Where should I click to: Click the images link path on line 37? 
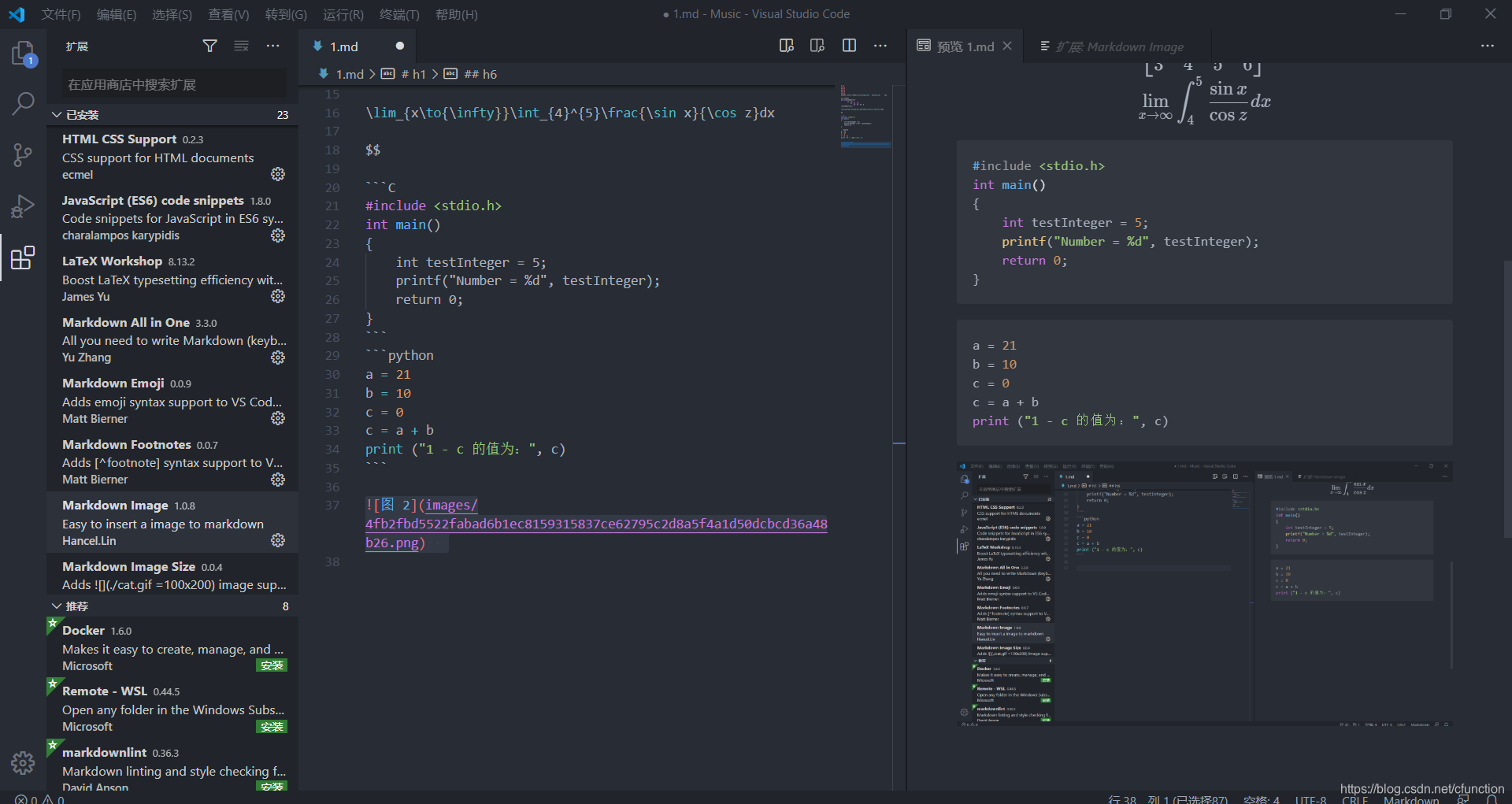click(596, 524)
